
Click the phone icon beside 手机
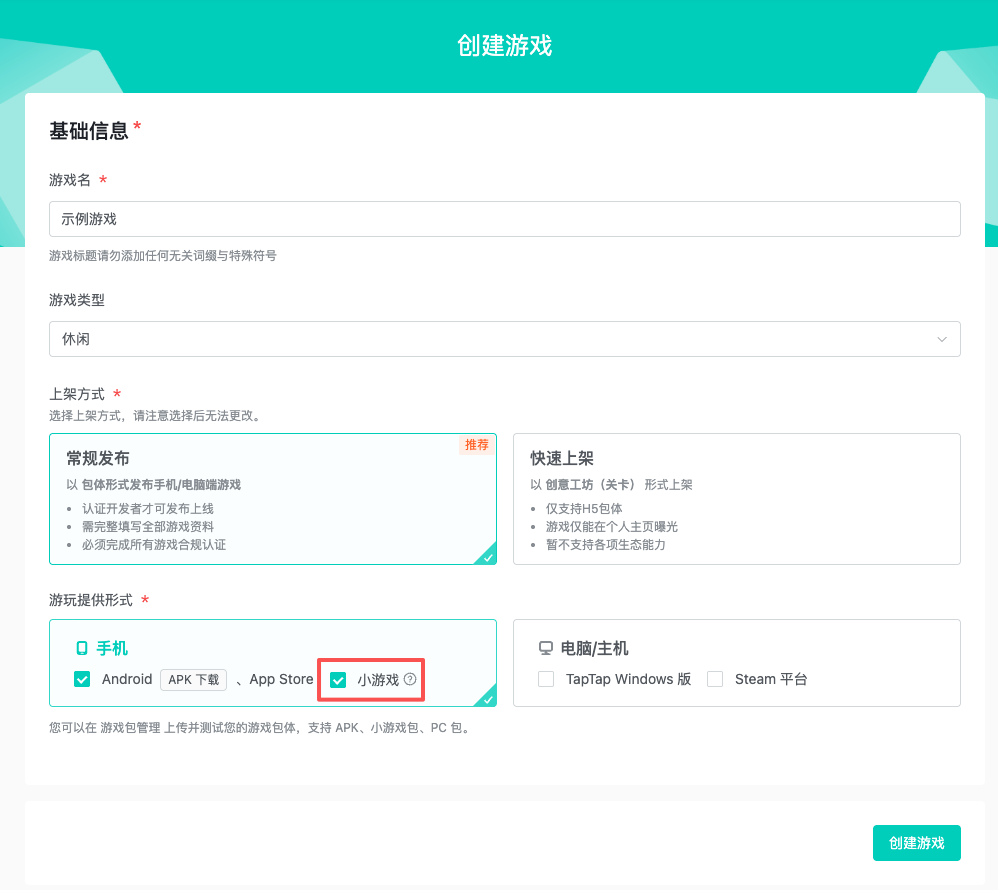pyautogui.click(x=82, y=649)
